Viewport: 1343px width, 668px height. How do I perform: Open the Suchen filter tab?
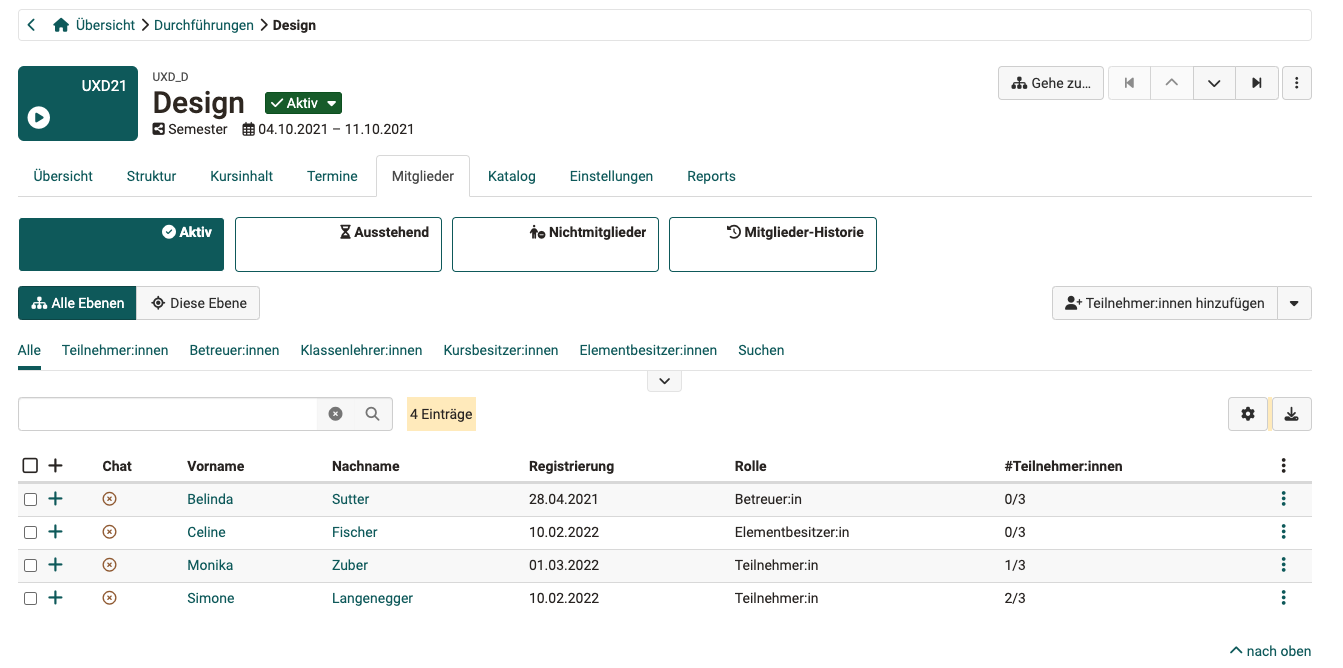coord(761,350)
